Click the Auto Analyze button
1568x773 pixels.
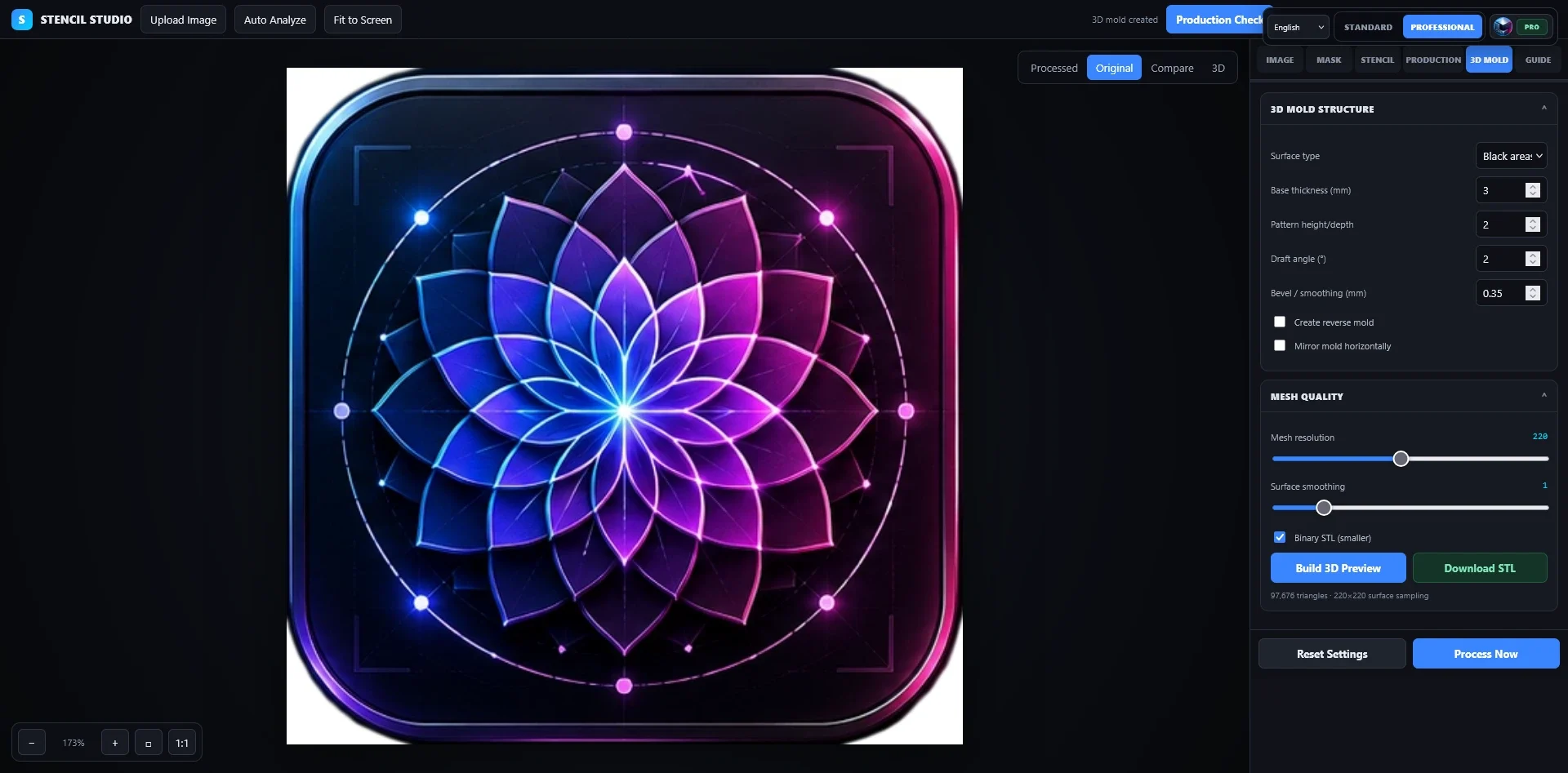[x=274, y=20]
